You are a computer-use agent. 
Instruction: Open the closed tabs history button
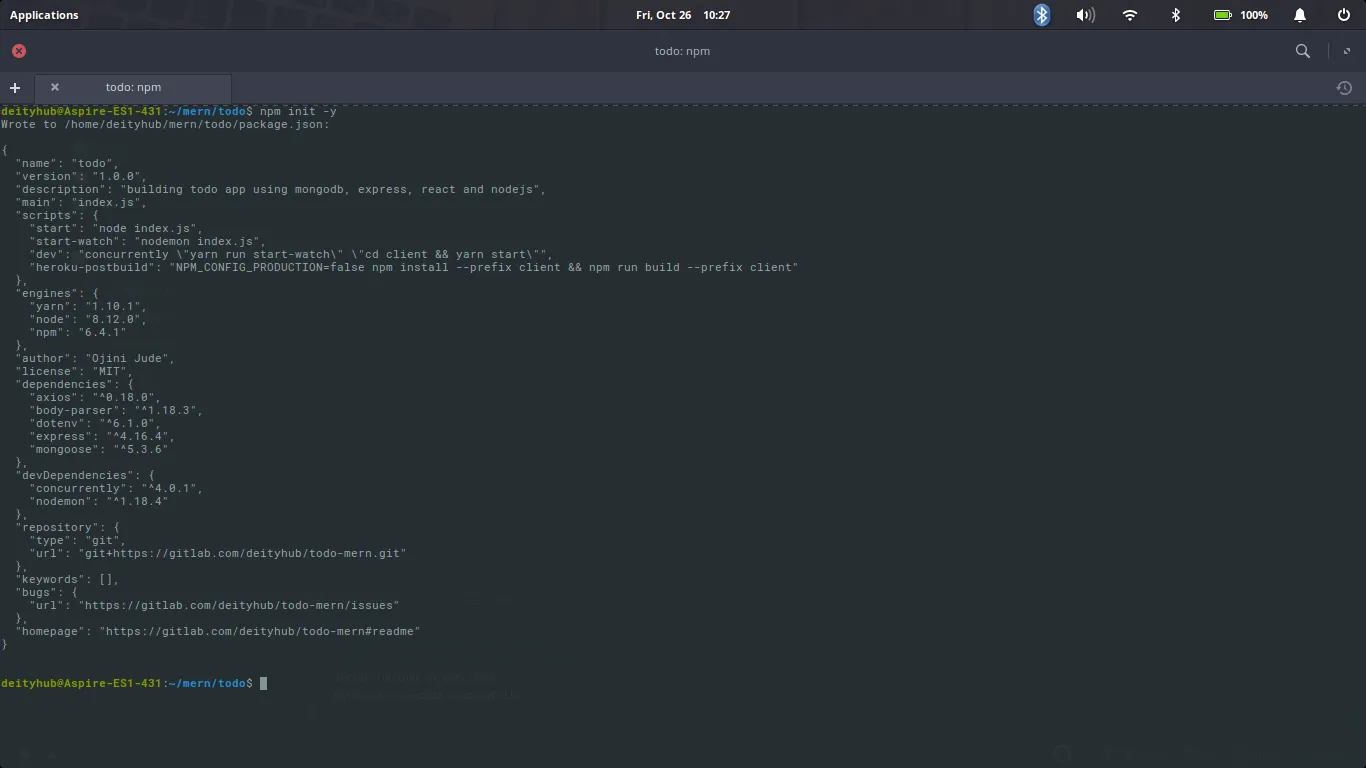click(x=1344, y=88)
